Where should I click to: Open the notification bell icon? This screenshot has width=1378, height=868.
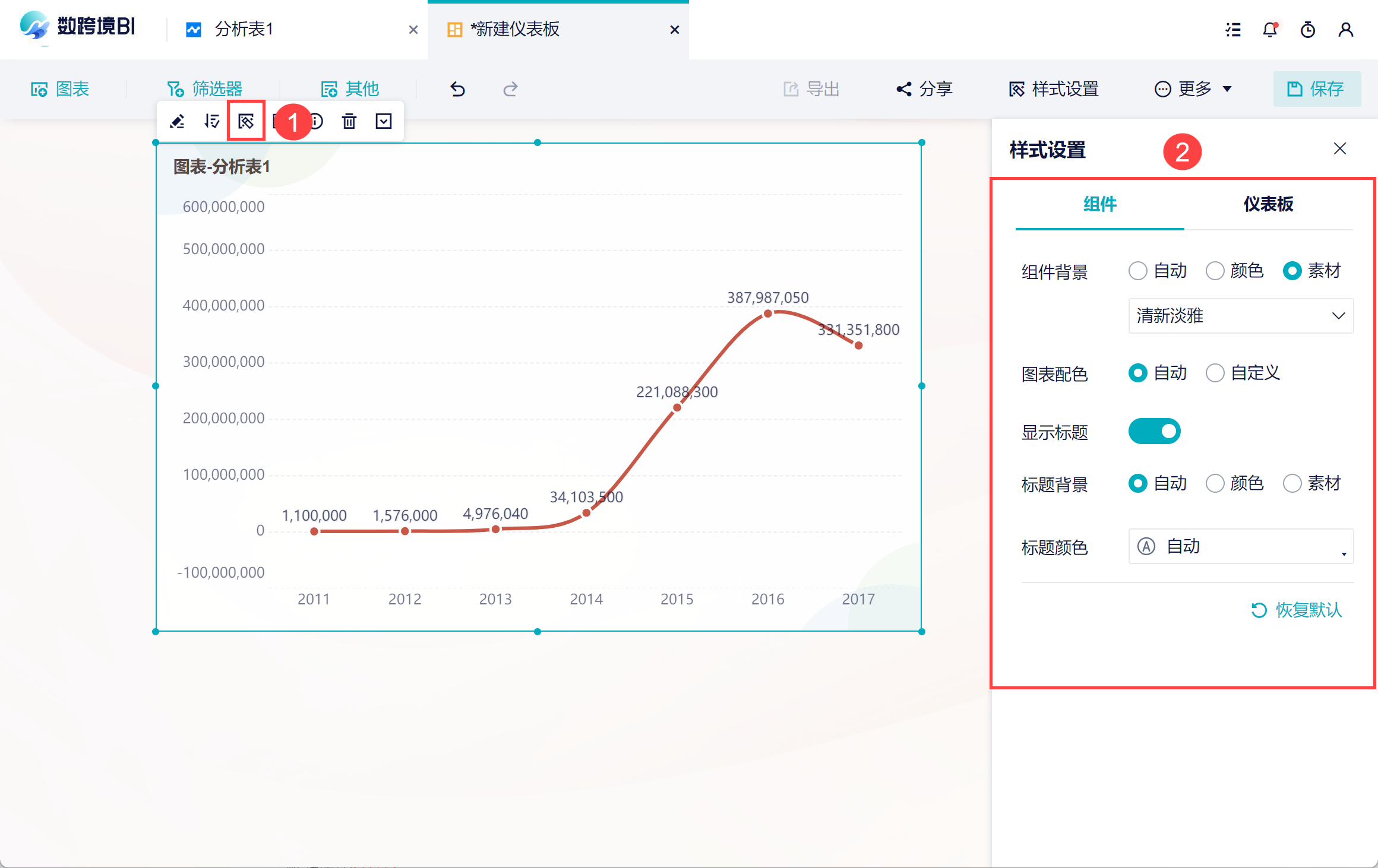pyautogui.click(x=1270, y=30)
